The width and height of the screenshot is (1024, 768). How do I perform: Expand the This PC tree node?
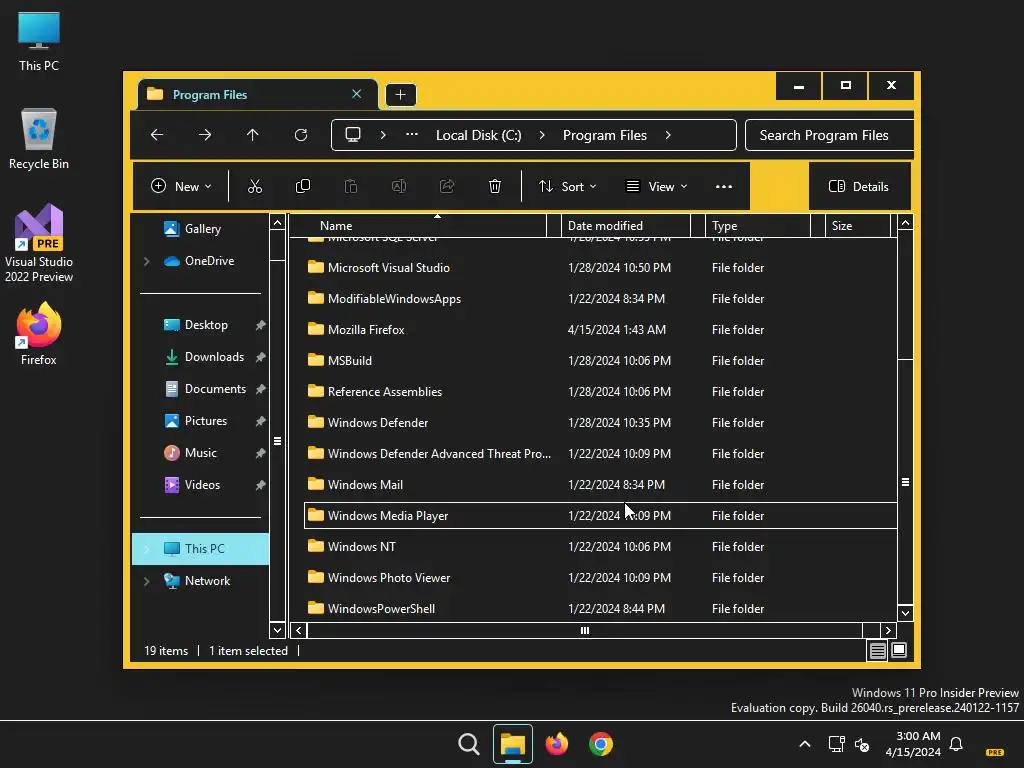[147, 549]
